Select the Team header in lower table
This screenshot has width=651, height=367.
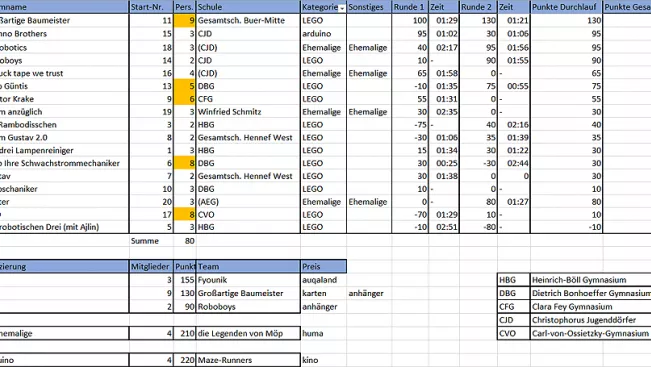coord(248,267)
